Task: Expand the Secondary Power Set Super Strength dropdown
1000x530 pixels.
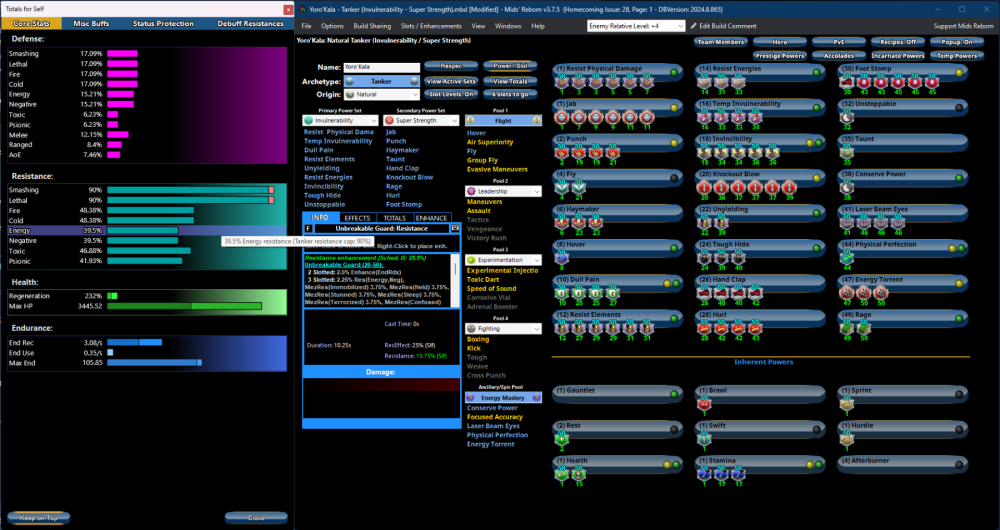Action: click(421, 120)
